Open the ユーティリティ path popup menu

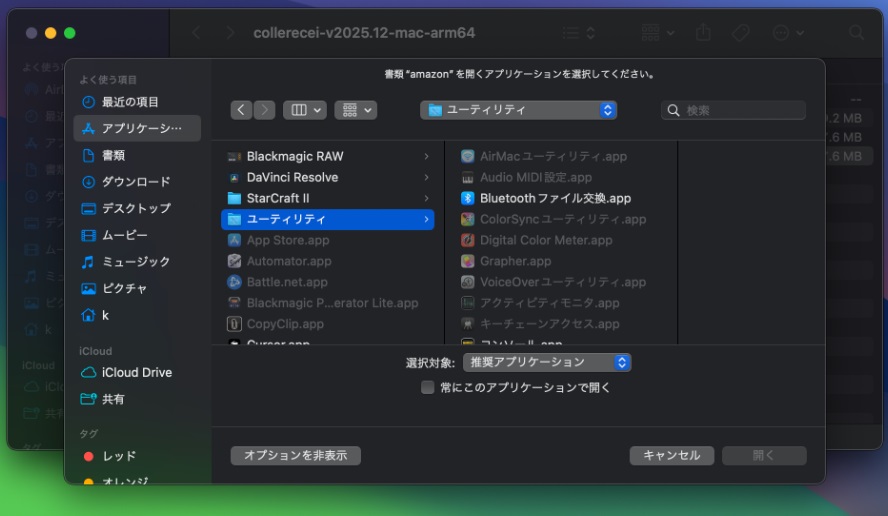pyautogui.click(x=518, y=110)
